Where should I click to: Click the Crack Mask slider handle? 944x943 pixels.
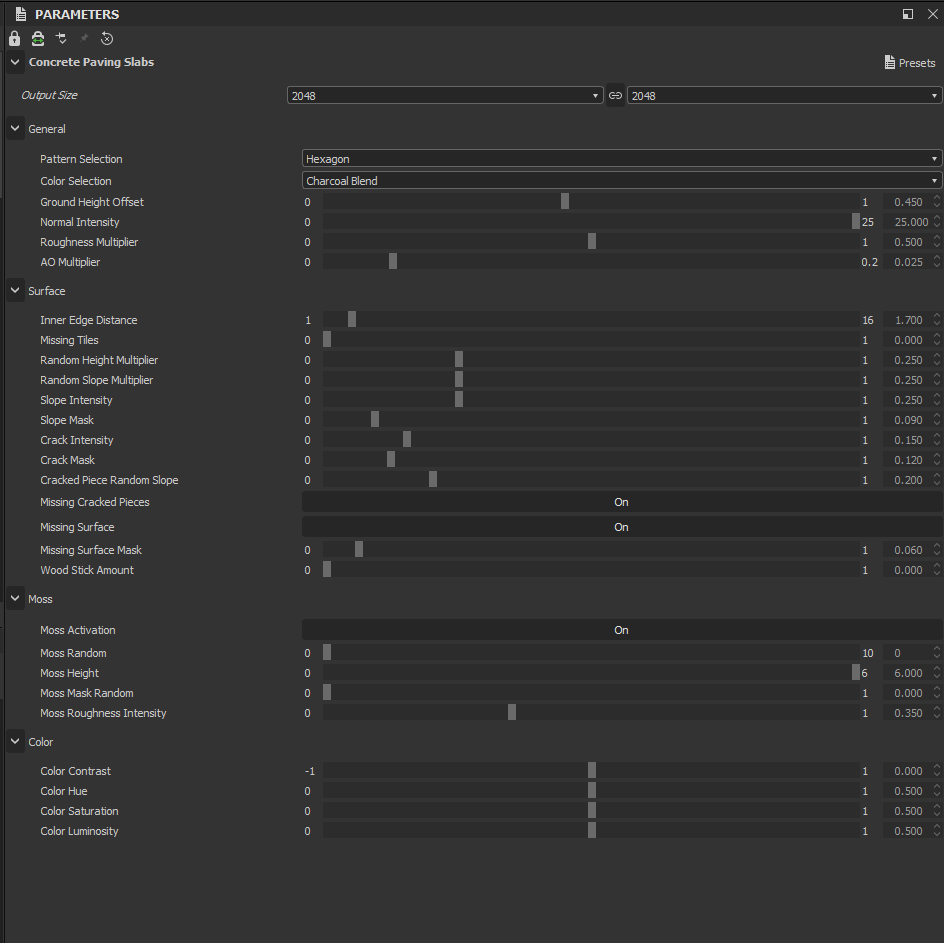pos(391,459)
